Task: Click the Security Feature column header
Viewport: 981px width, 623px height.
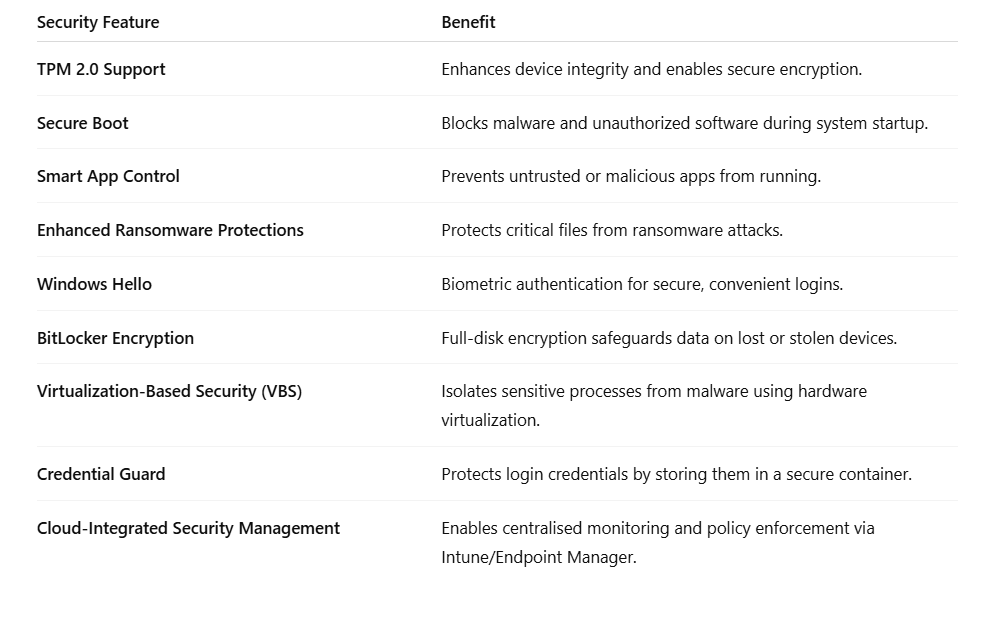Action: pos(98,22)
